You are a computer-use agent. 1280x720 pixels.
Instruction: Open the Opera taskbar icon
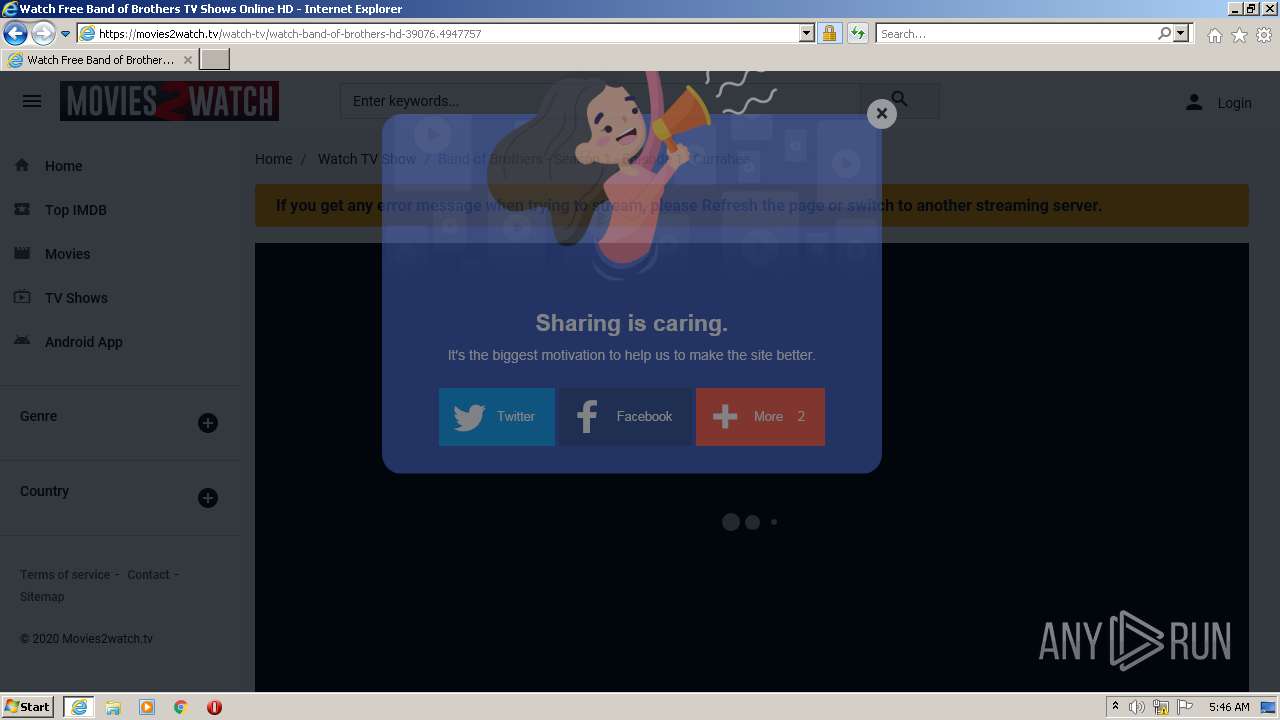pos(214,707)
